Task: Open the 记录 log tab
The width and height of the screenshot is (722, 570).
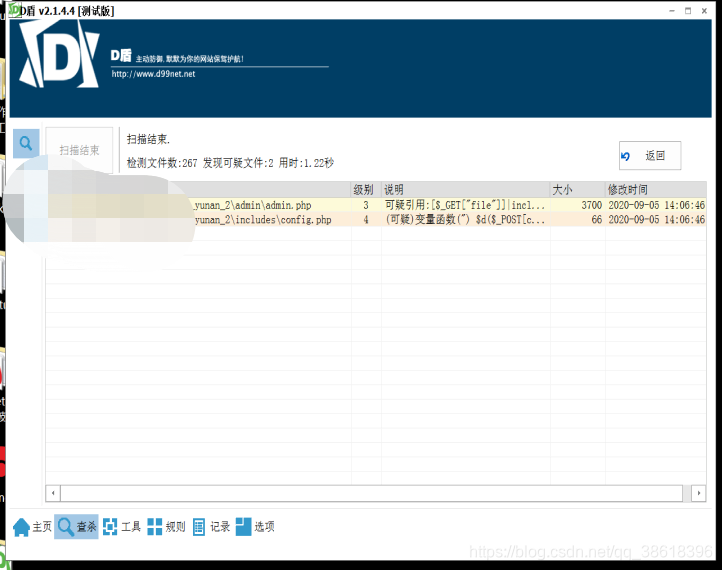Action: (x=211, y=527)
